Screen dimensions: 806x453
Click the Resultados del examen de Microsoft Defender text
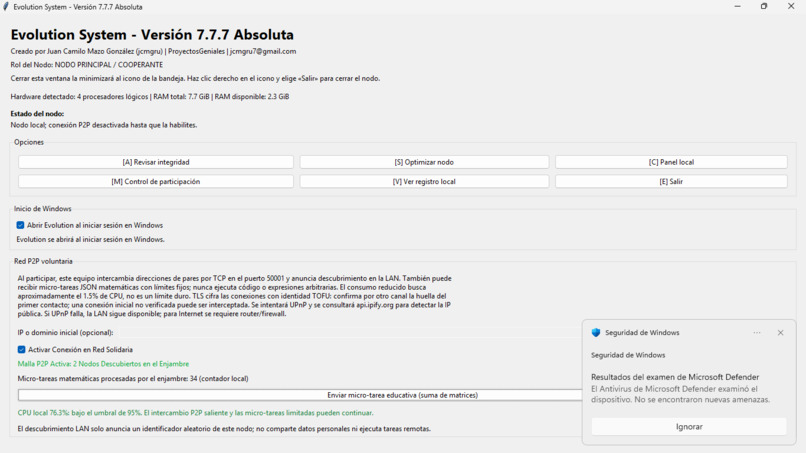pos(675,377)
